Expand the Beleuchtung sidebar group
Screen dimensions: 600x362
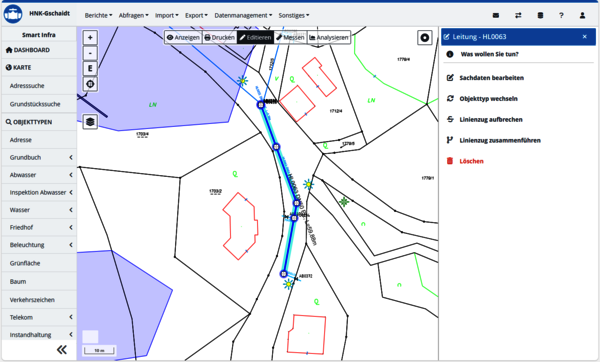coord(39,245)
